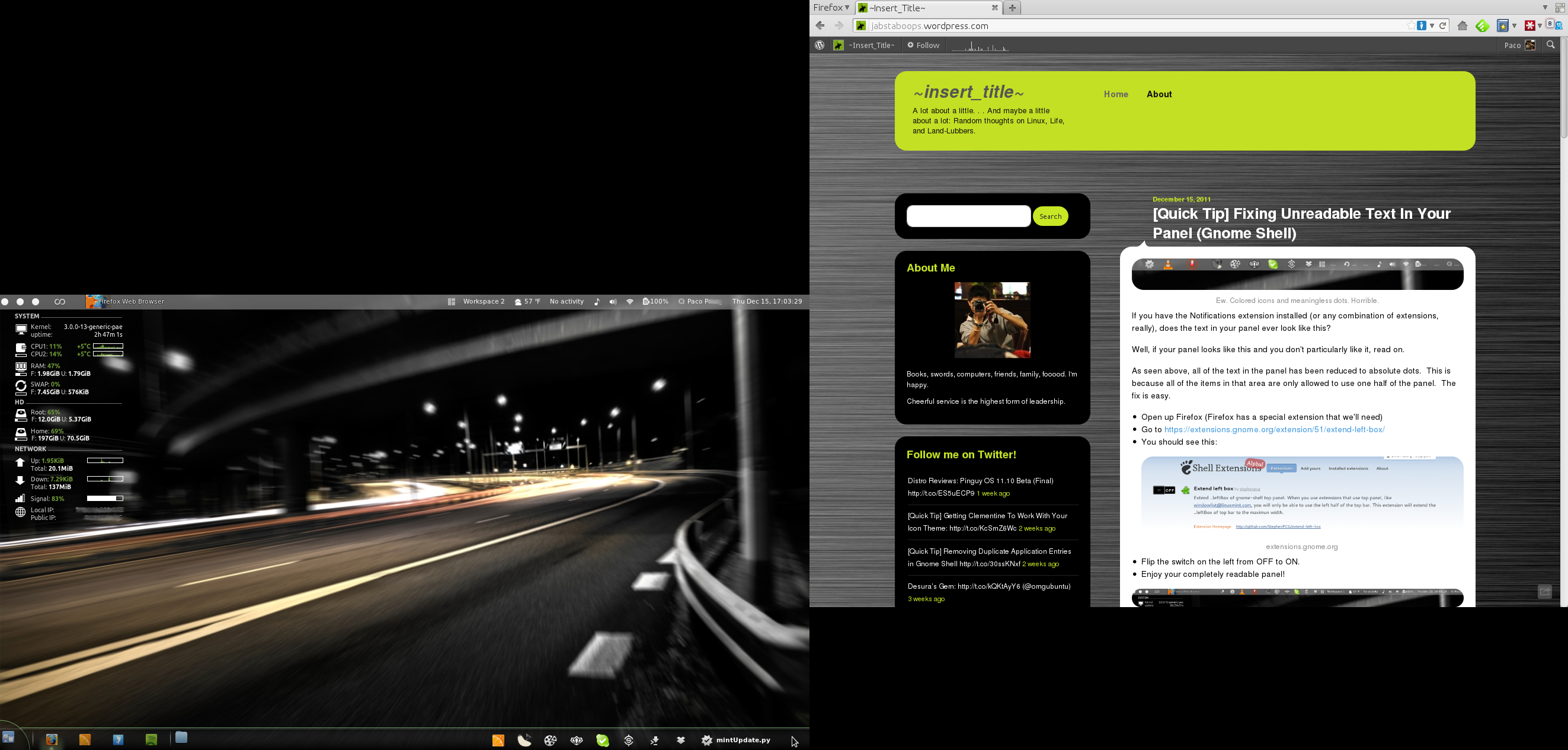Open the extend-left-box extensions.gnome.org link
1568x750 pixels.
(1275, 430)
